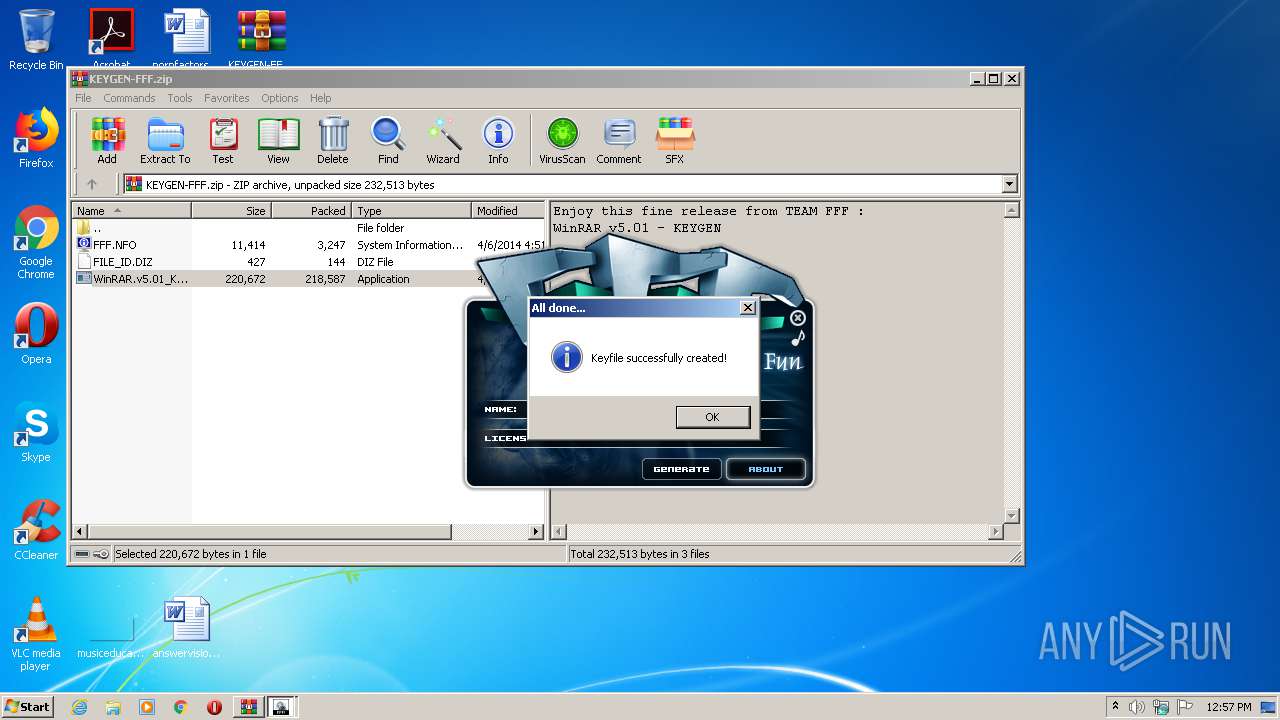Screen dimensions: 1280x720
Task: Click Internet Explorer taskbar icon
Action: pyautogui.click(x=80, y=707)
